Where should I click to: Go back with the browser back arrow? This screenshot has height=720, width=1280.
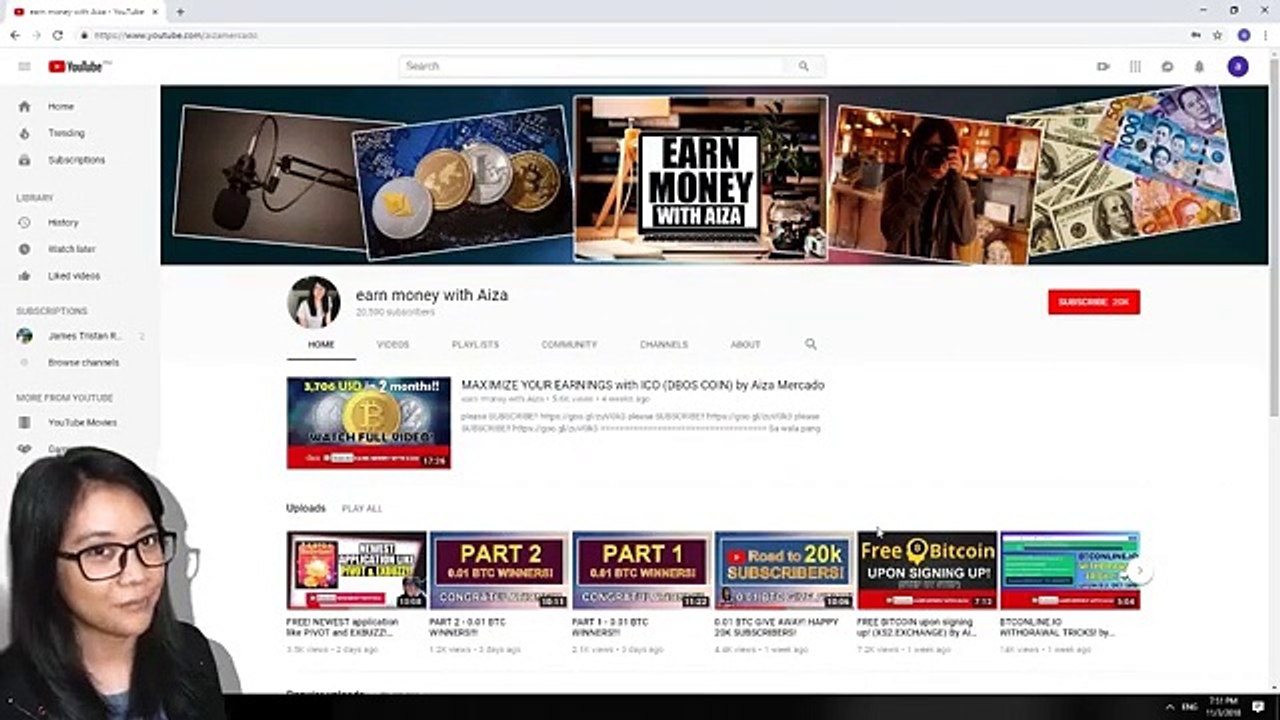[x=15, y=35]
